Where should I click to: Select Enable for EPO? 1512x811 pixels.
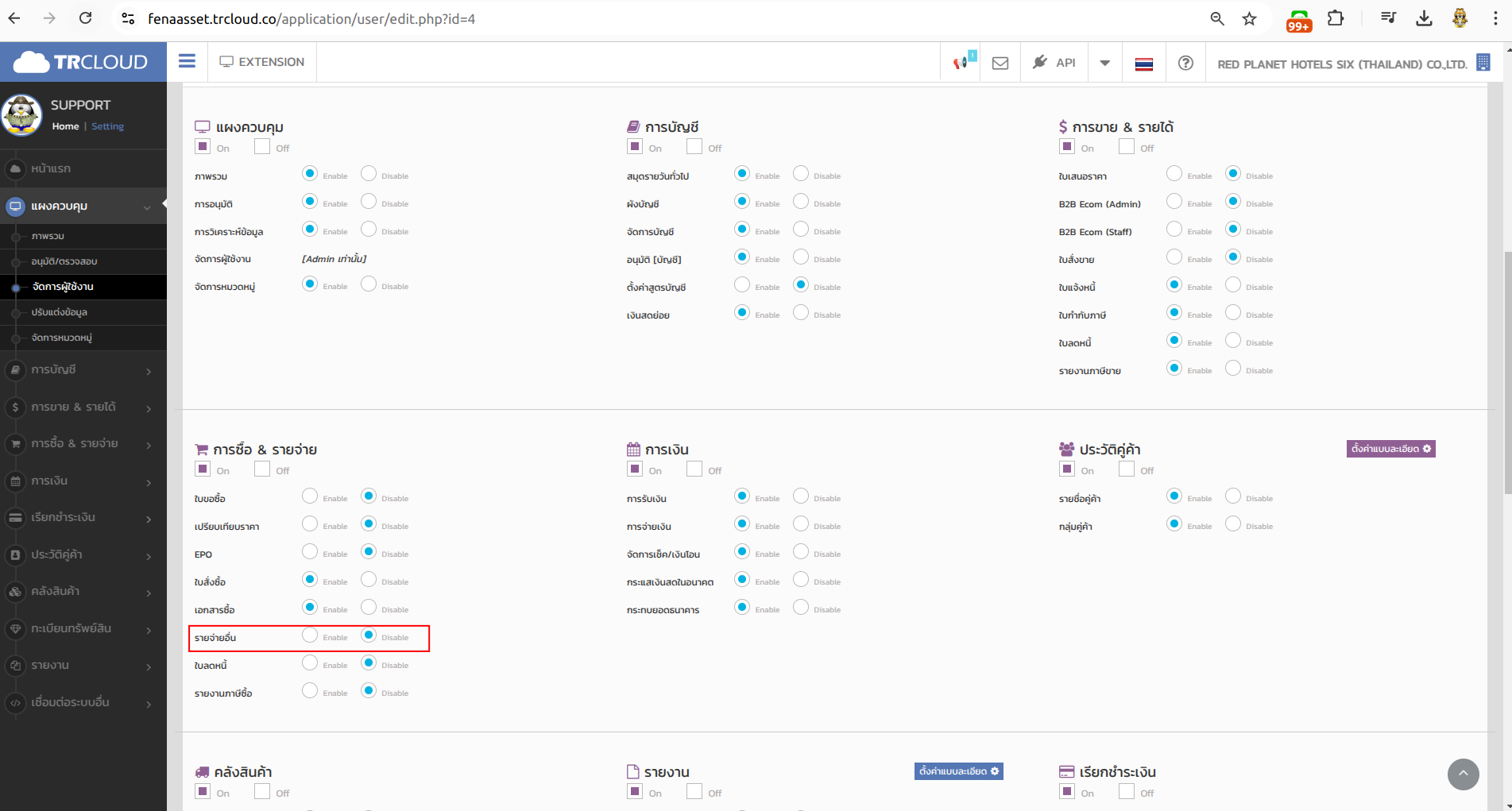[x=310, y=552]
